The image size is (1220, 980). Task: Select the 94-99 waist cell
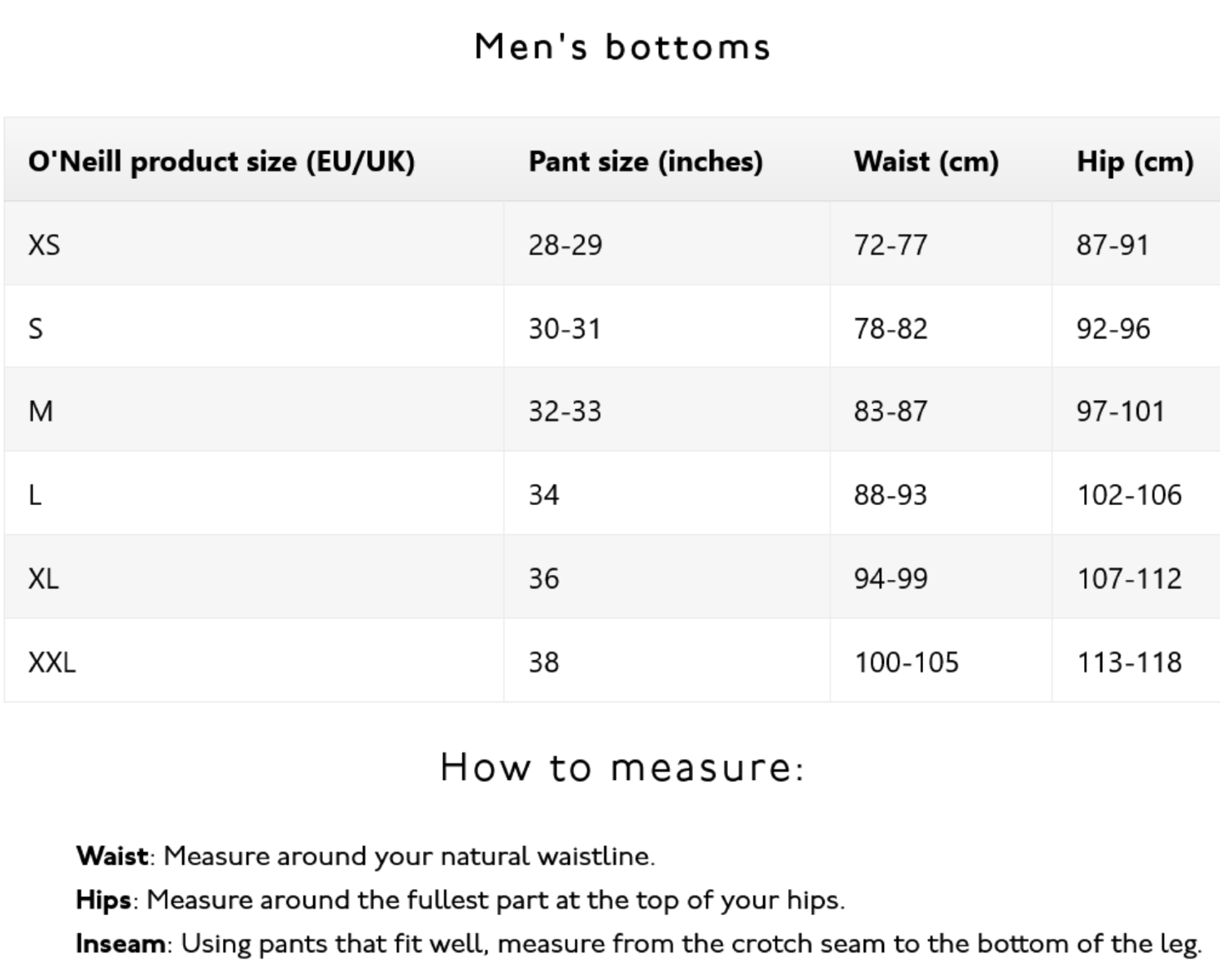pos(891,578)
